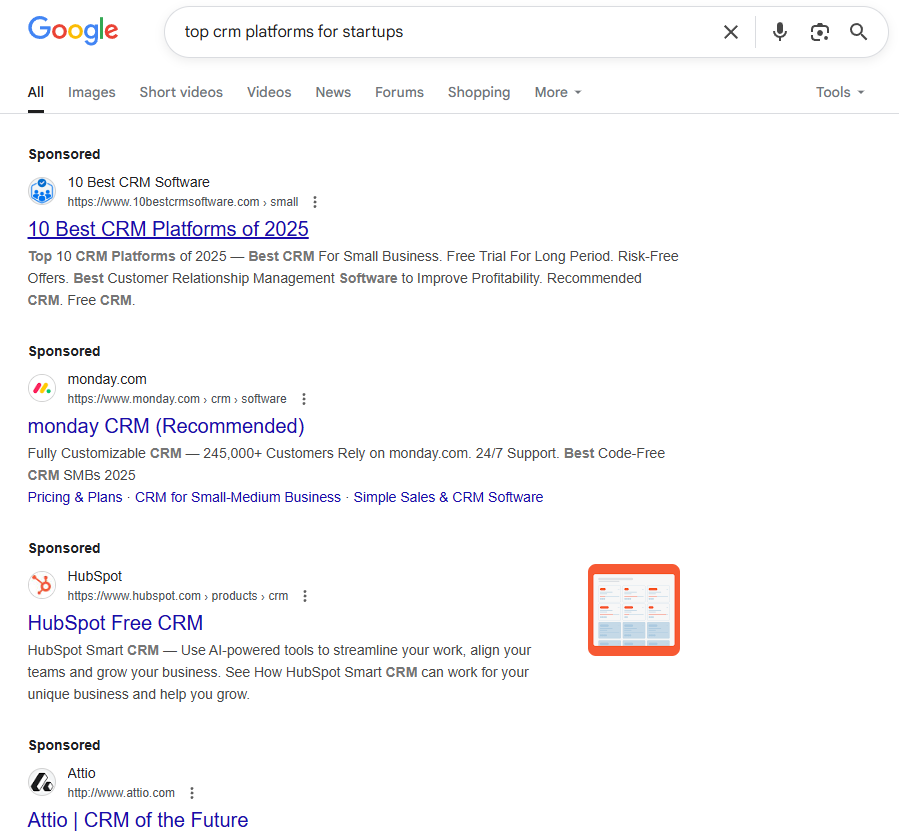Open the three-dot menu beside HubSpot result

tap(304, 595)
